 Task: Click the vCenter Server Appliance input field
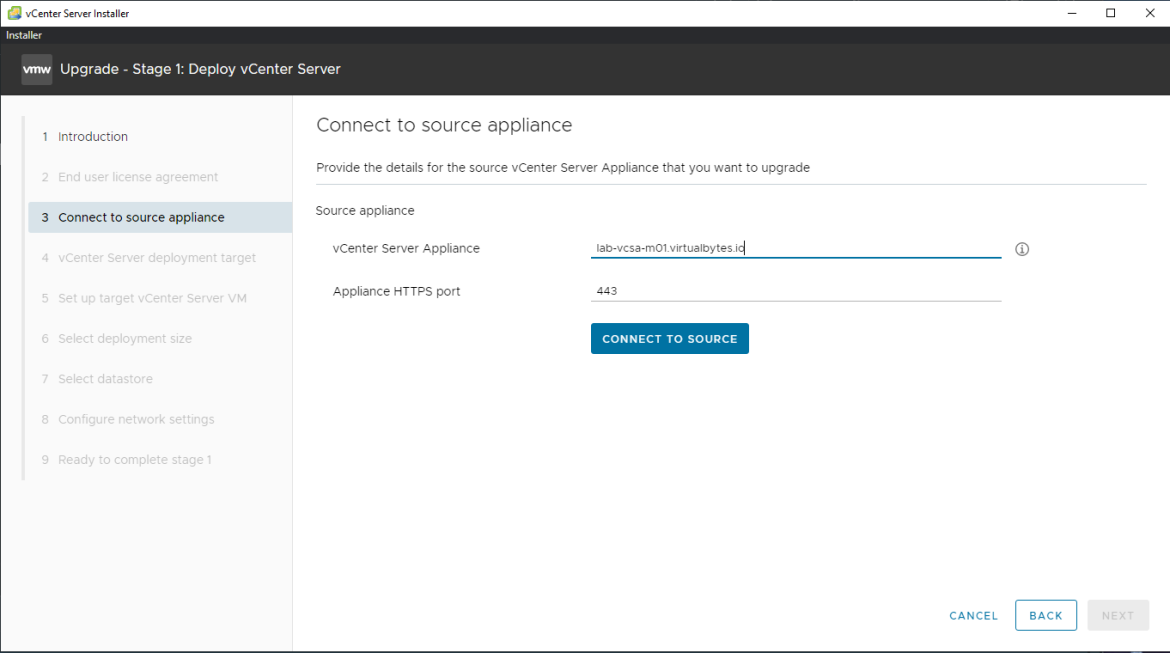click(795, 248)
